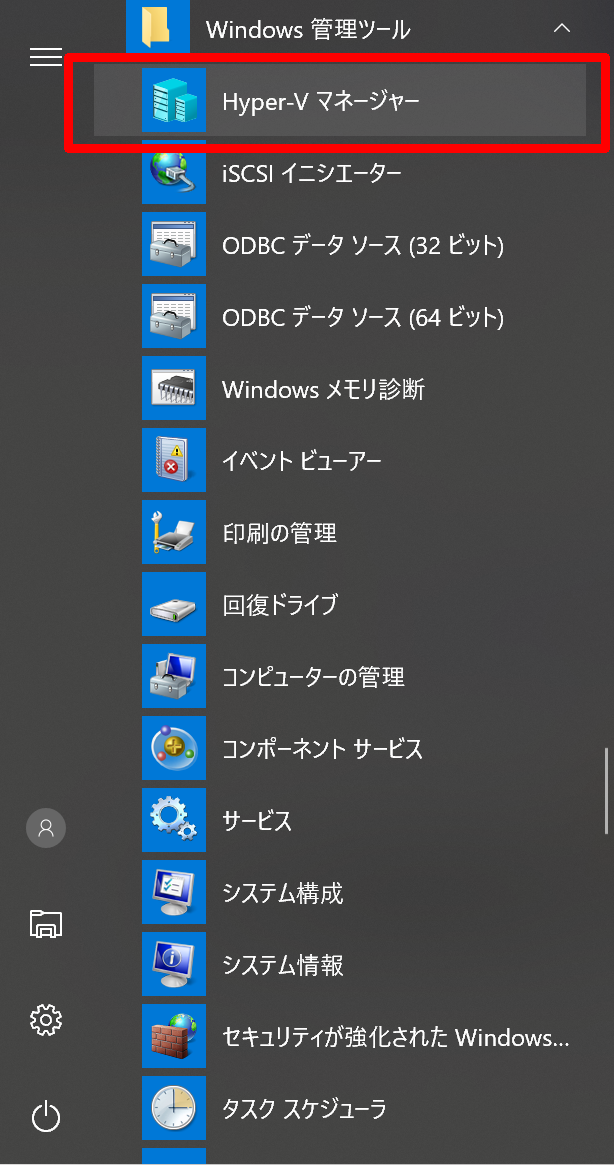Collapse Windows 管理ツール with chevron
The width and height of the screenshot is (614, 1165).
[562, 28]
